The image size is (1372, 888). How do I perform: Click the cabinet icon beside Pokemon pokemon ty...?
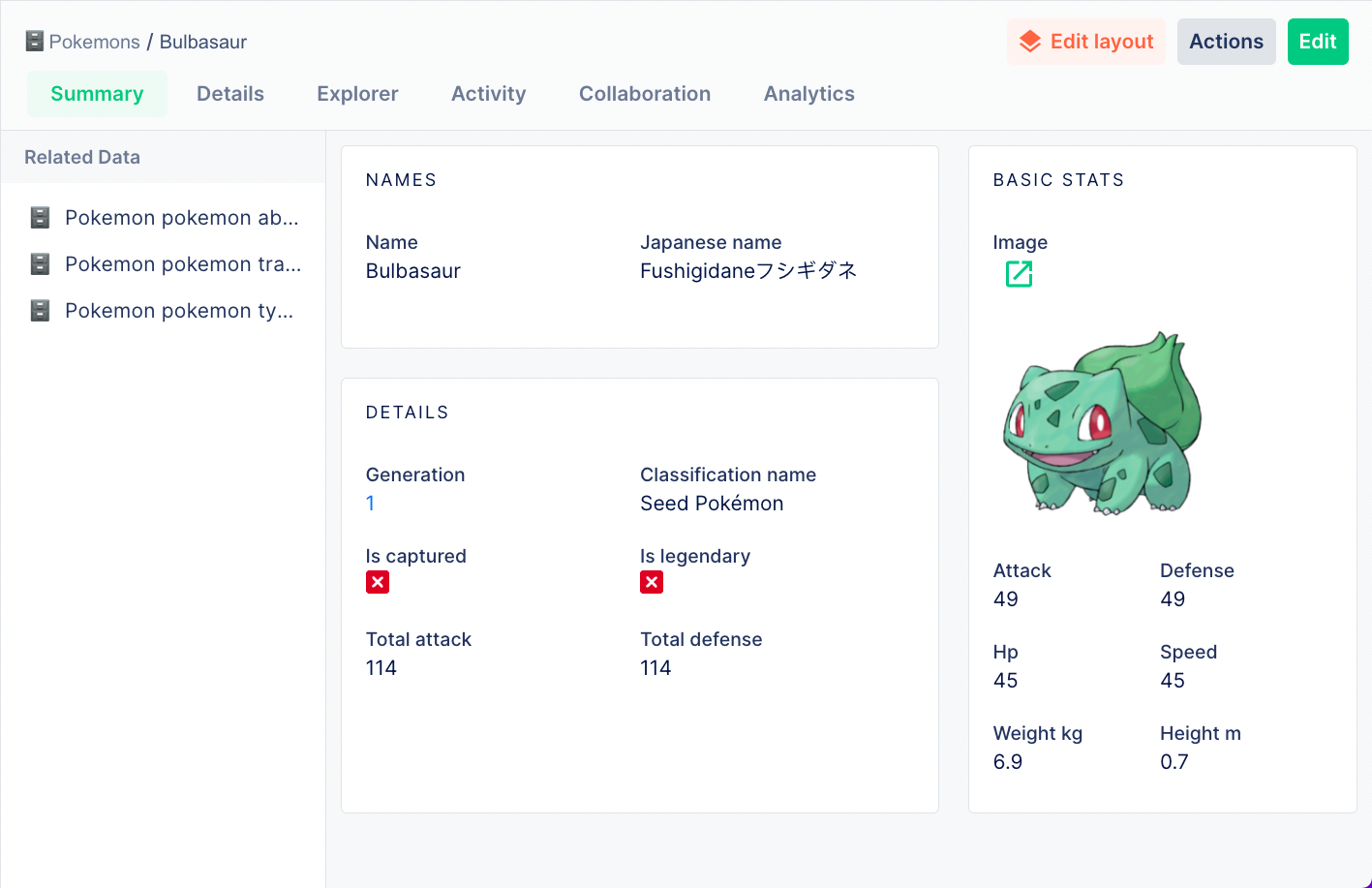point(40,310)
